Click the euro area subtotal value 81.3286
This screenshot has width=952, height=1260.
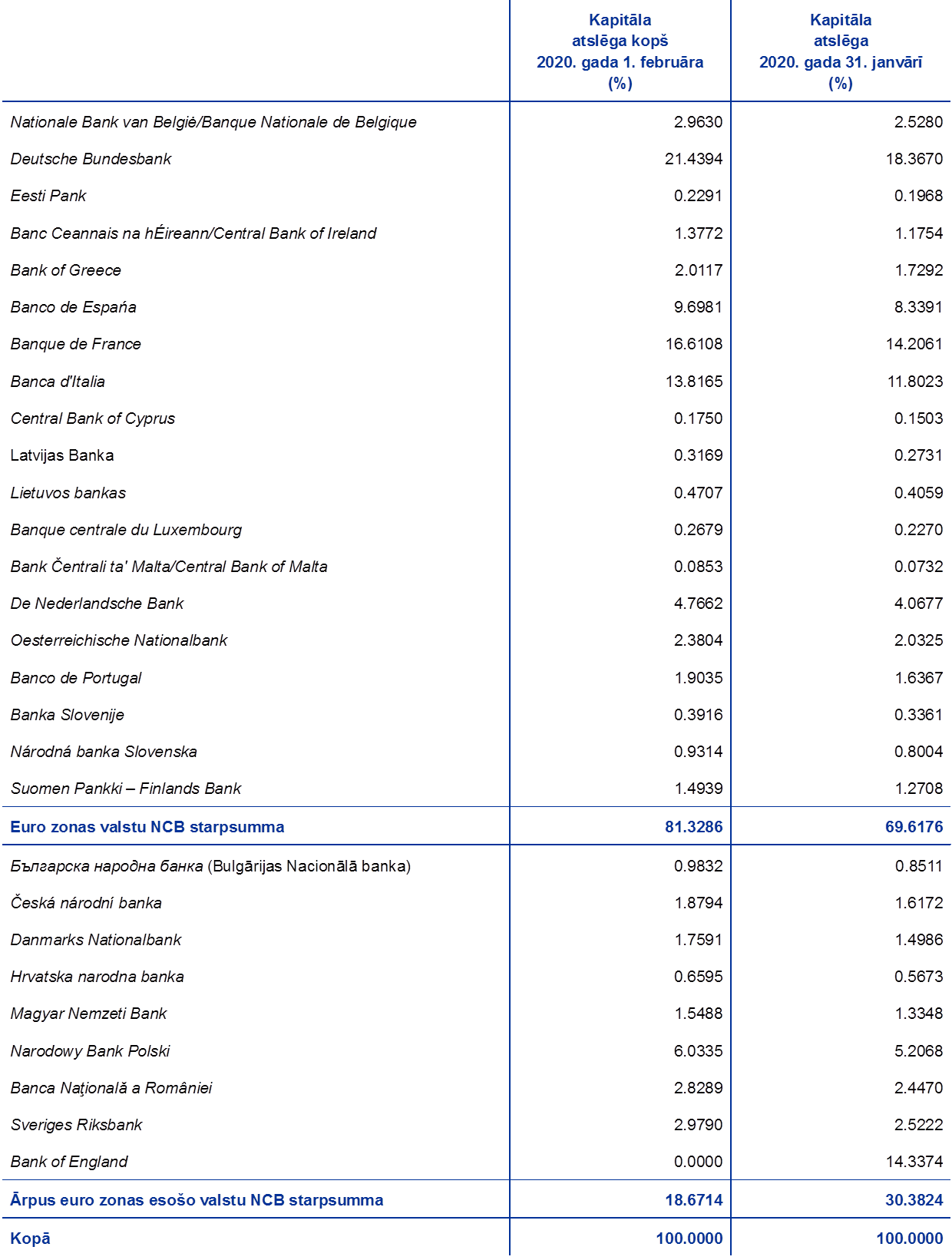[x=693, y=827]
